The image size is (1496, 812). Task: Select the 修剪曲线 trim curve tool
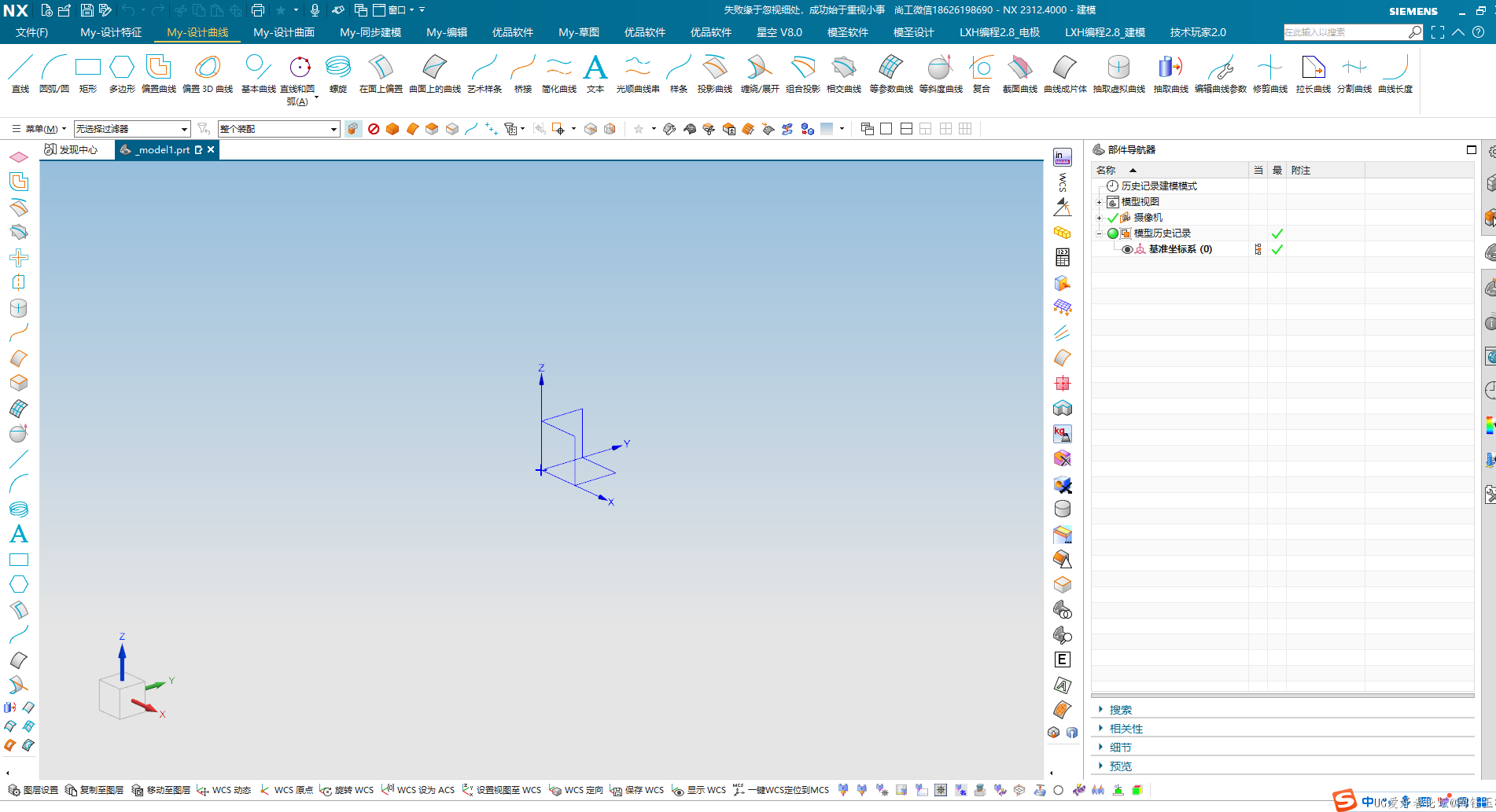coord(1270,74)
